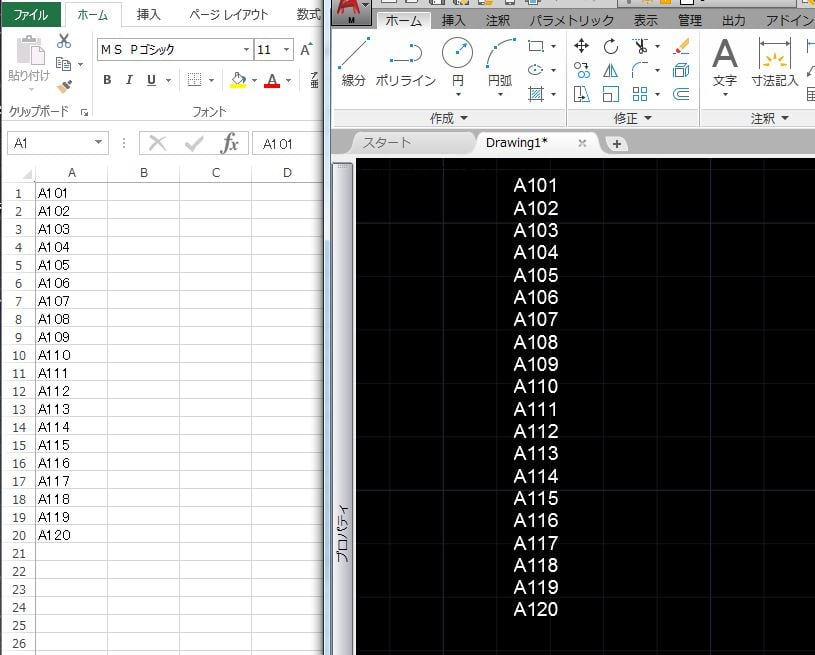The width and height of the screenshot is (815, 655).
Task: Toggle Italic formatting in Excel
Action: [x=129, y=80]
